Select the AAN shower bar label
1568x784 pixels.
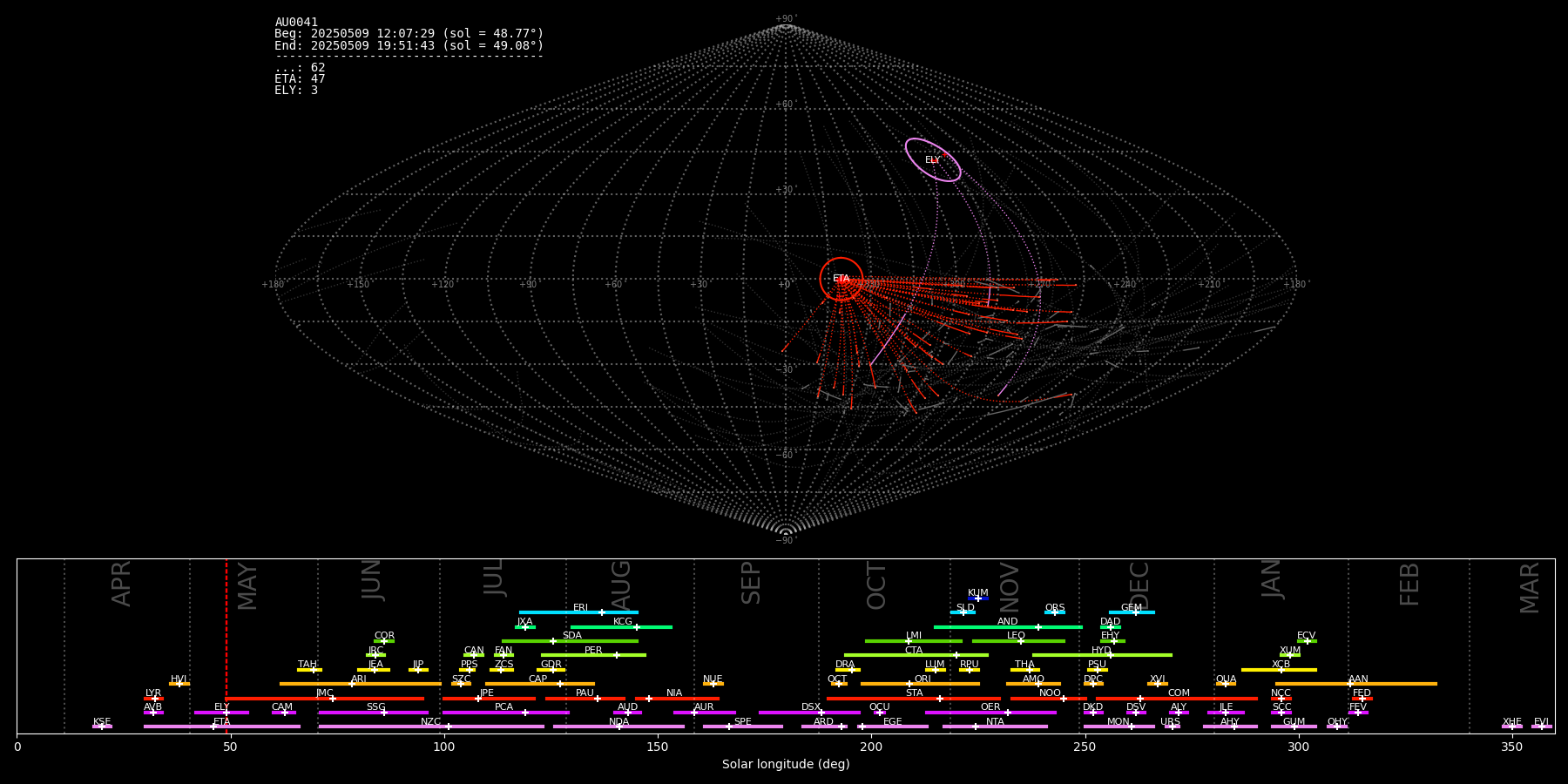pos(1359,679)
